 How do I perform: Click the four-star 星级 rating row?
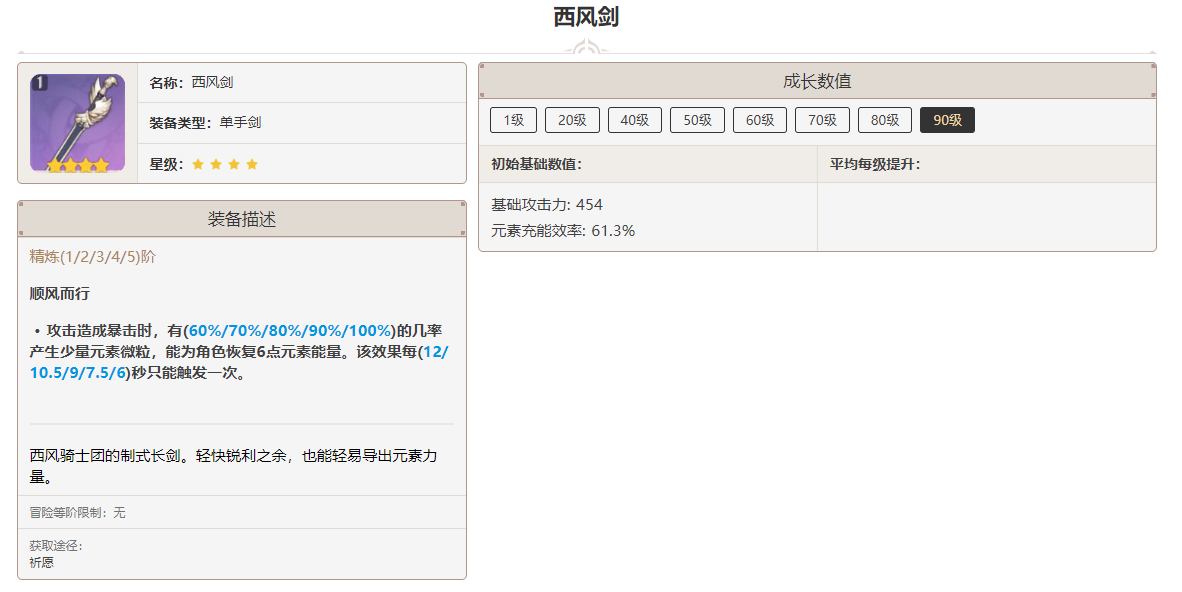pyautogui.click(x=302, y=164)
